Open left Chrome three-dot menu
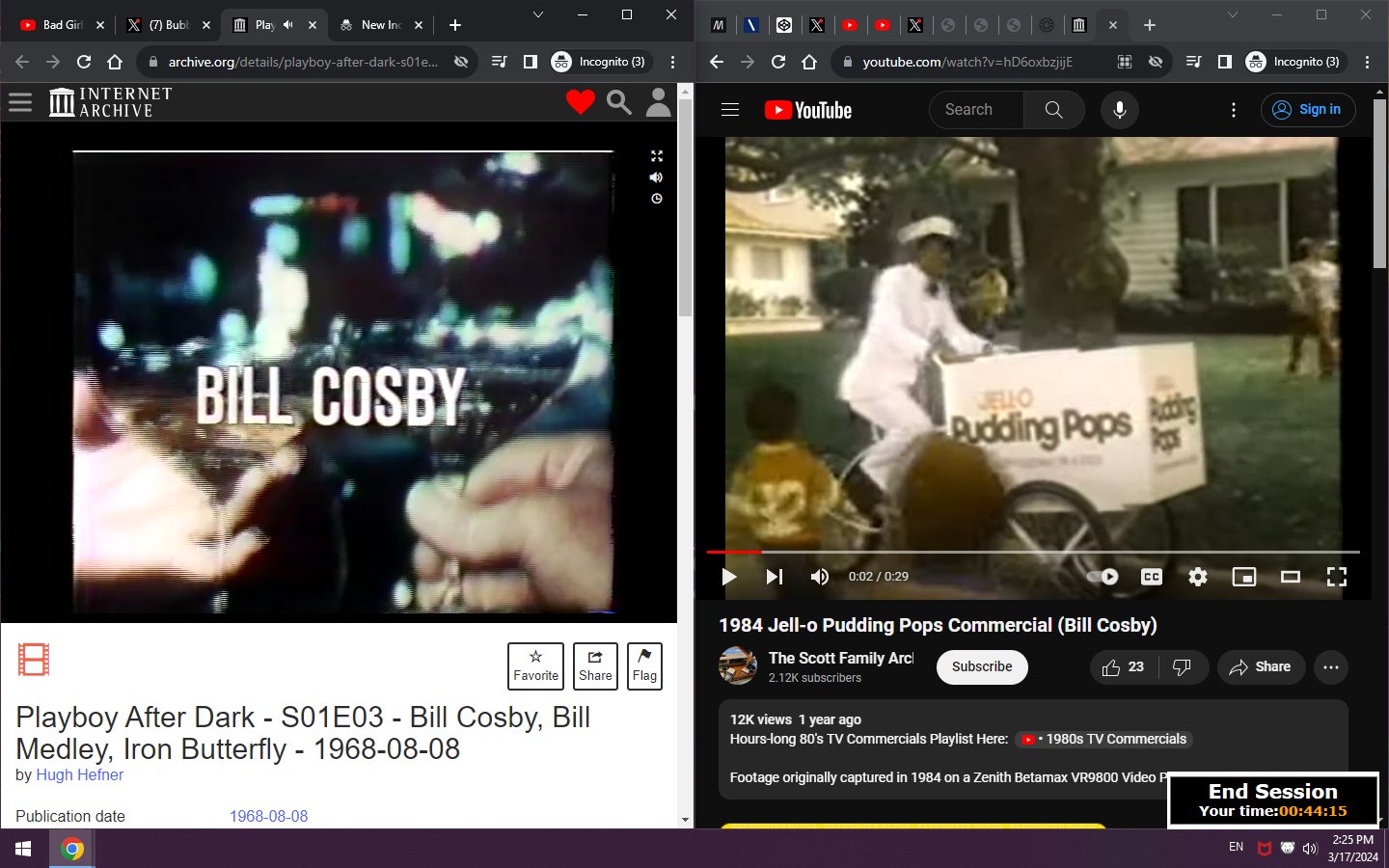 click(672, 62)
